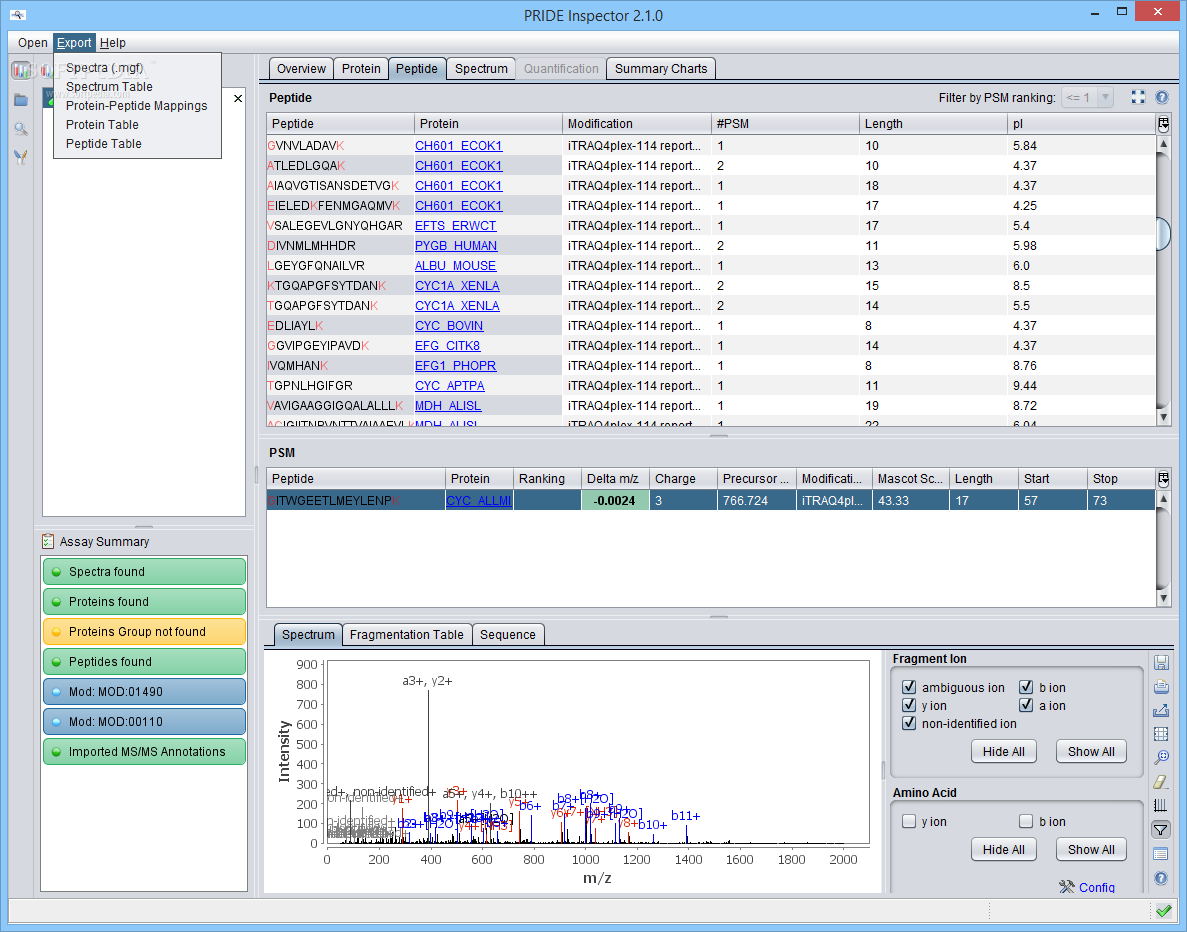Switch to the Sequence tab
Viewport: 1187px width, 932px height.
pos(507,634)
